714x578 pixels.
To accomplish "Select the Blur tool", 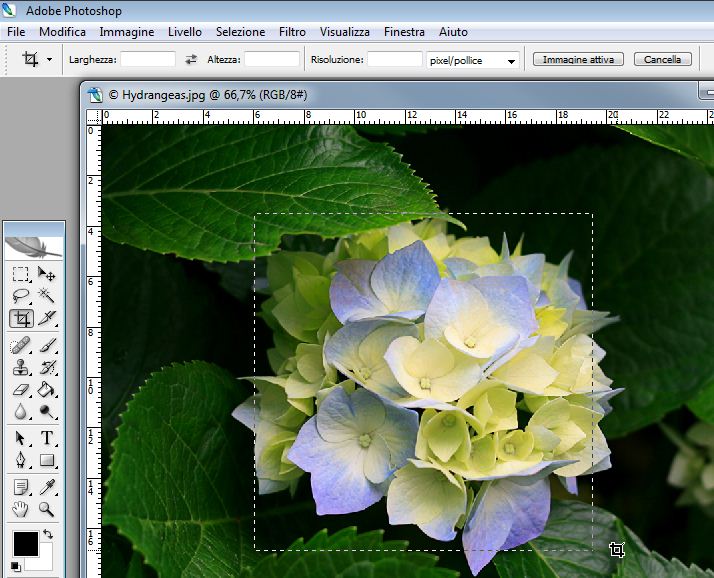I will tap(20, 411).
